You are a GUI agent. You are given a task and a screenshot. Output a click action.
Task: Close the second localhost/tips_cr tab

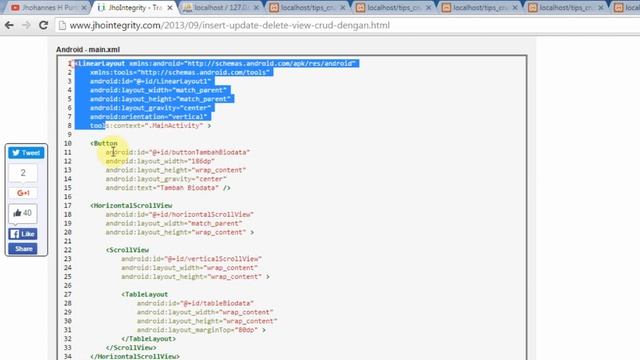click(429, 8)
